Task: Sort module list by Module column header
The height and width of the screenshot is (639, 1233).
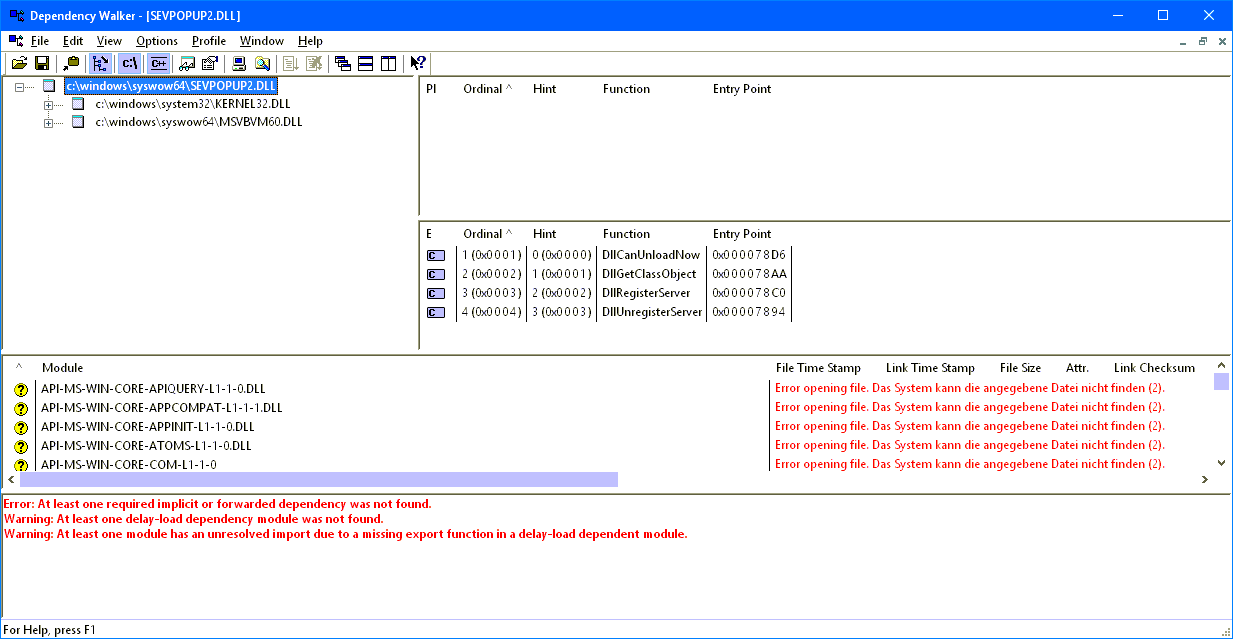Action: click(x=62, y=368)
